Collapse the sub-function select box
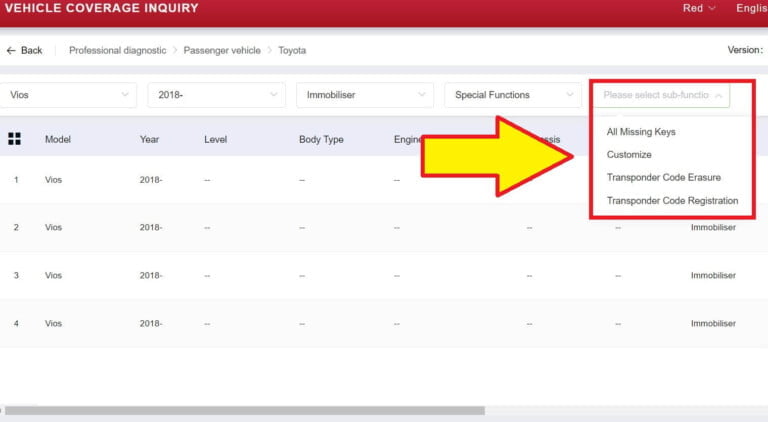Screen dimensions: 768x422 click(661, 95)
